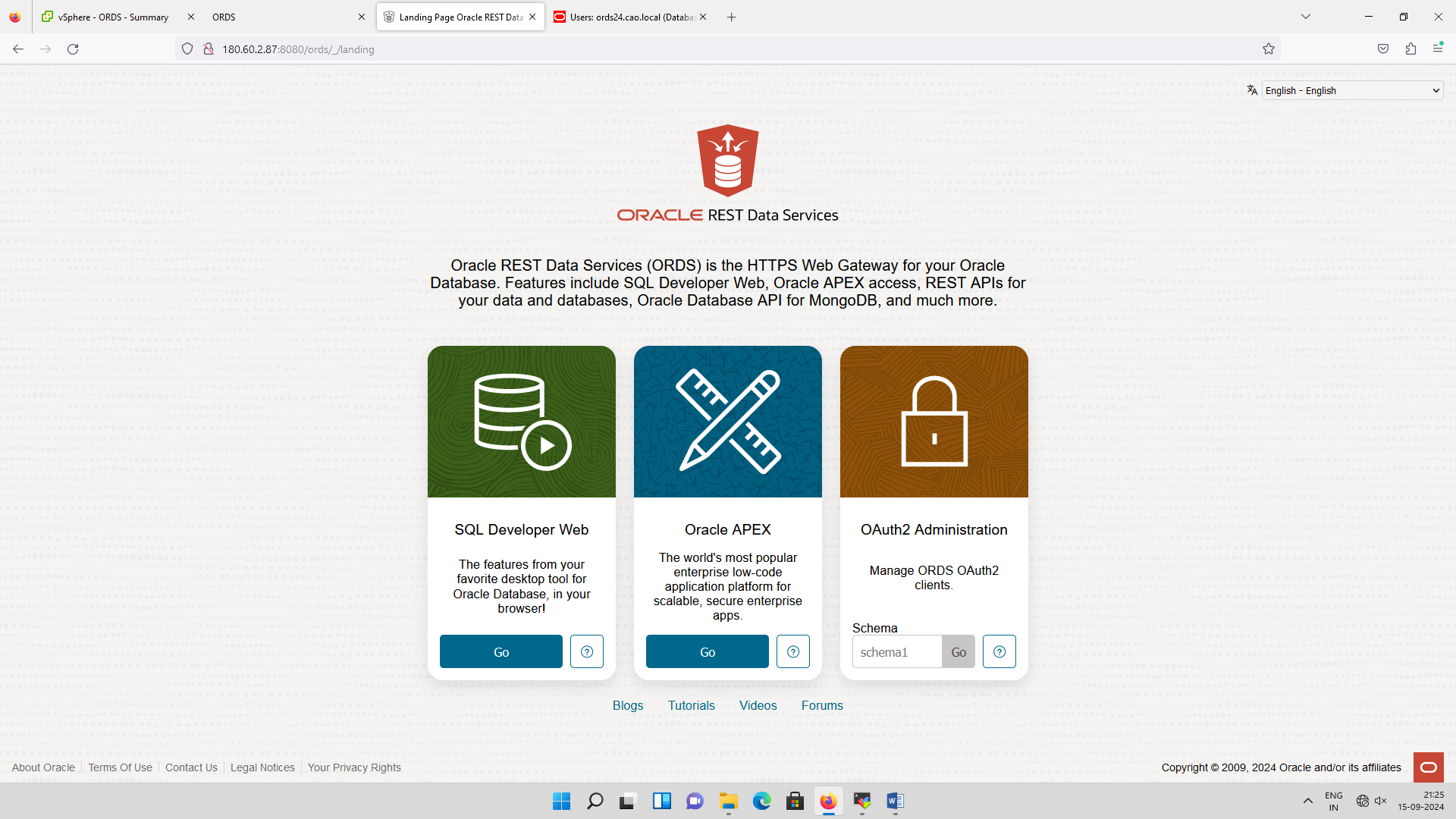This screenshot has height=819, width=1456.
Task: Click the Schema input field
Action: tap(896, 652)
